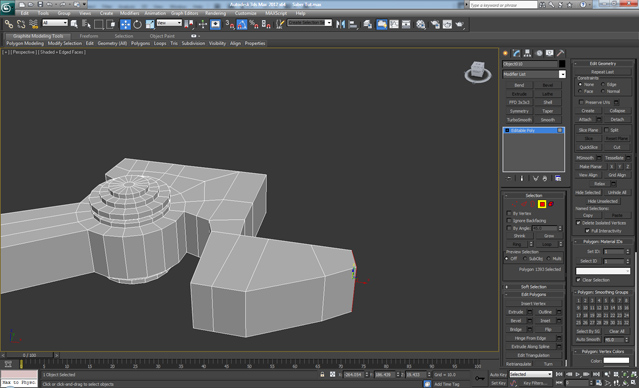The width and height of the screenshot is (639, 388).
Task: Select the Edge sub-object level icon
Action: (x=524, y=204)
